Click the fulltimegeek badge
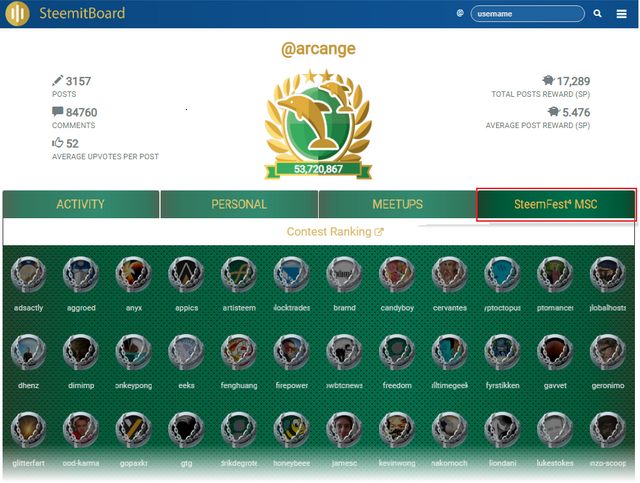 tap(449, 352)
